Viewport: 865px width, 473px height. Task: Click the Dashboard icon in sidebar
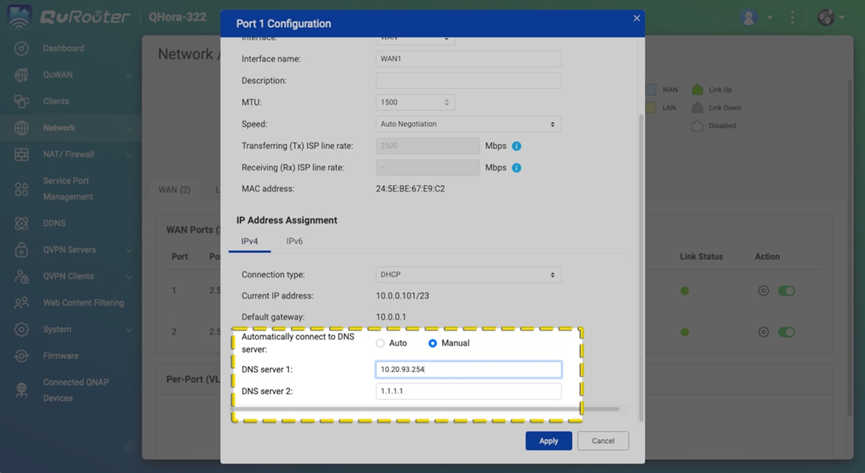(x=21, y=48)
